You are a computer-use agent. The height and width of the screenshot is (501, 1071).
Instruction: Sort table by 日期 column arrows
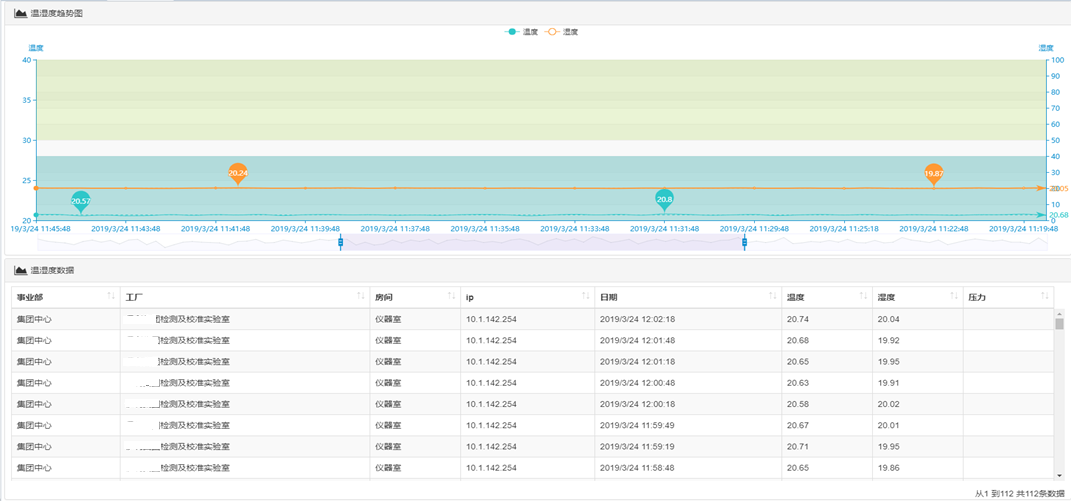[x=772, y=297]
